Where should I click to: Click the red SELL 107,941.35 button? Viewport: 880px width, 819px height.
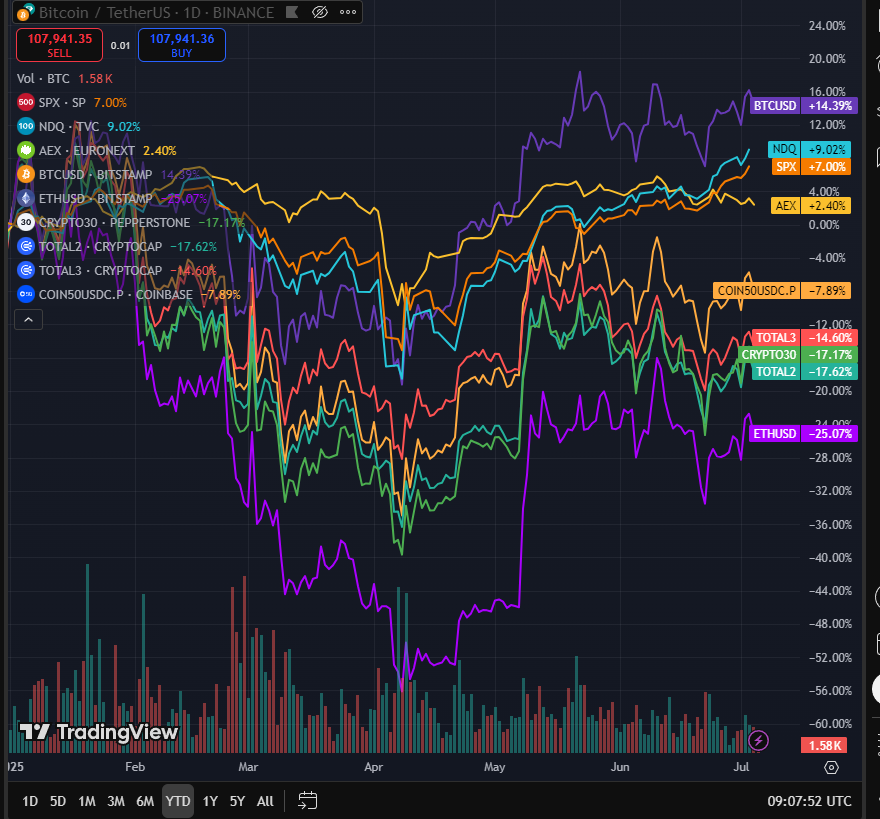59,45
